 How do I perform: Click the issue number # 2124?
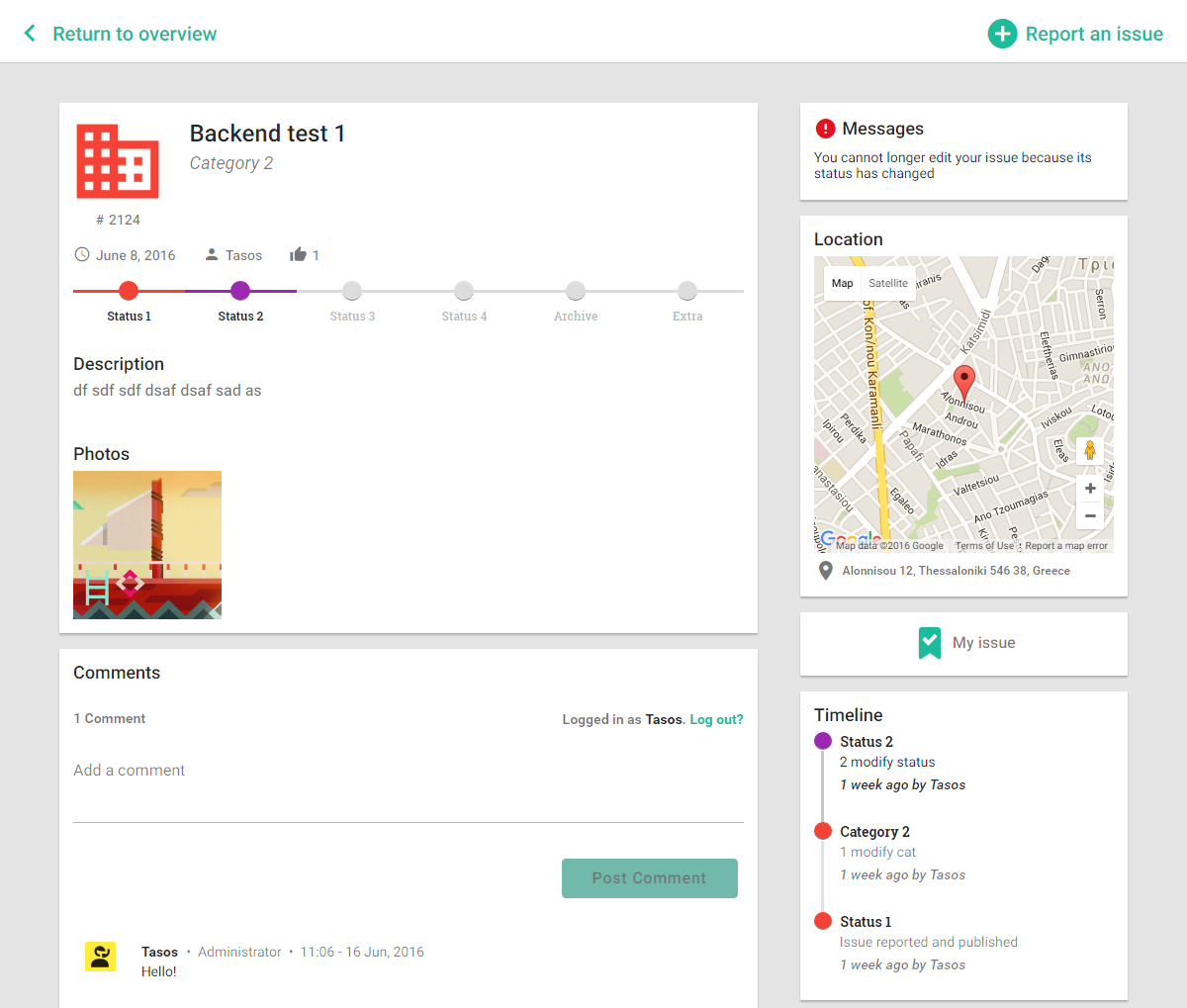pyautogui.click(x=118, y=220)
